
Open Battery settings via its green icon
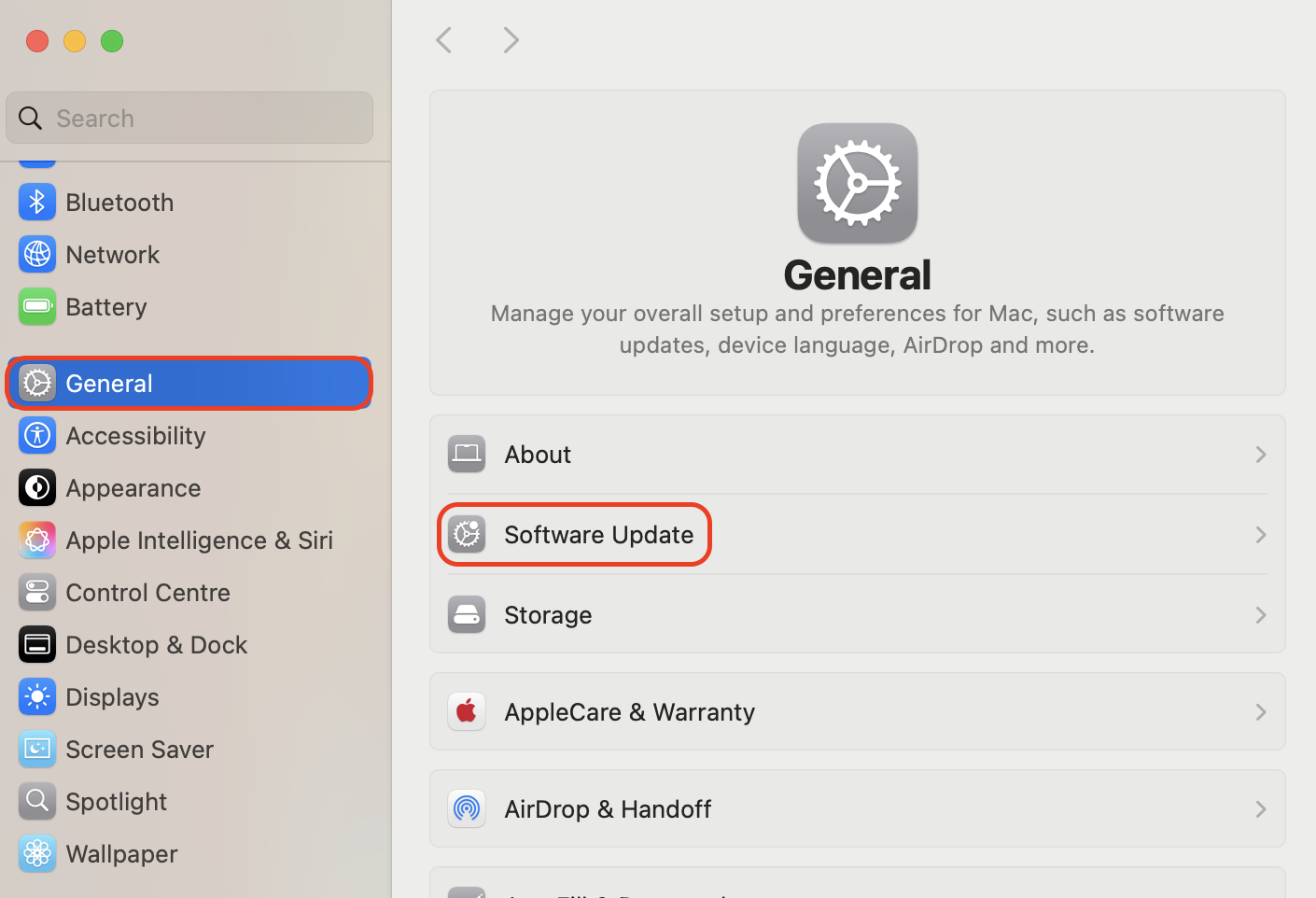[36, 306]
